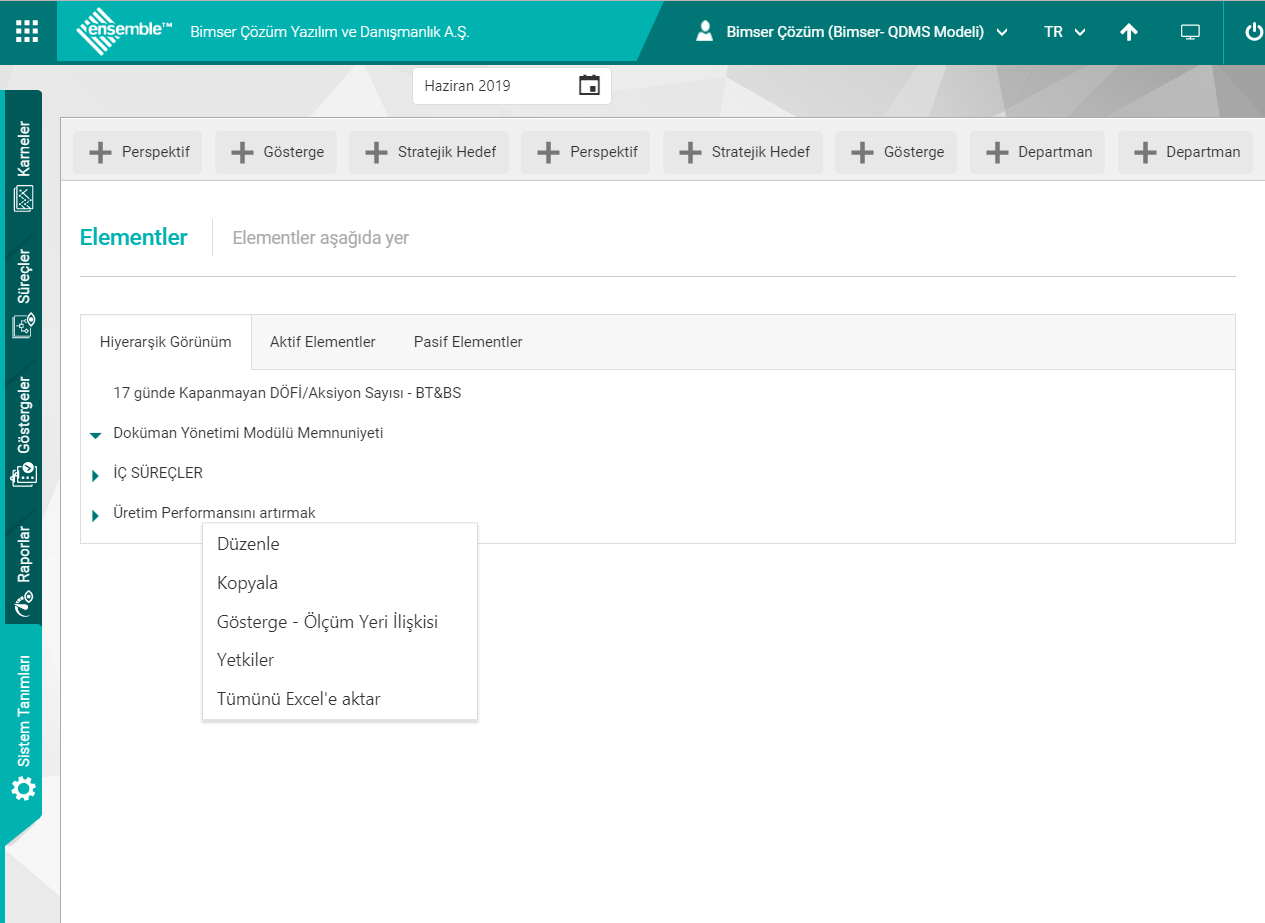Open the calendar date picker icon
Viewport: 1265px width, 923px height.
[589, 86]
